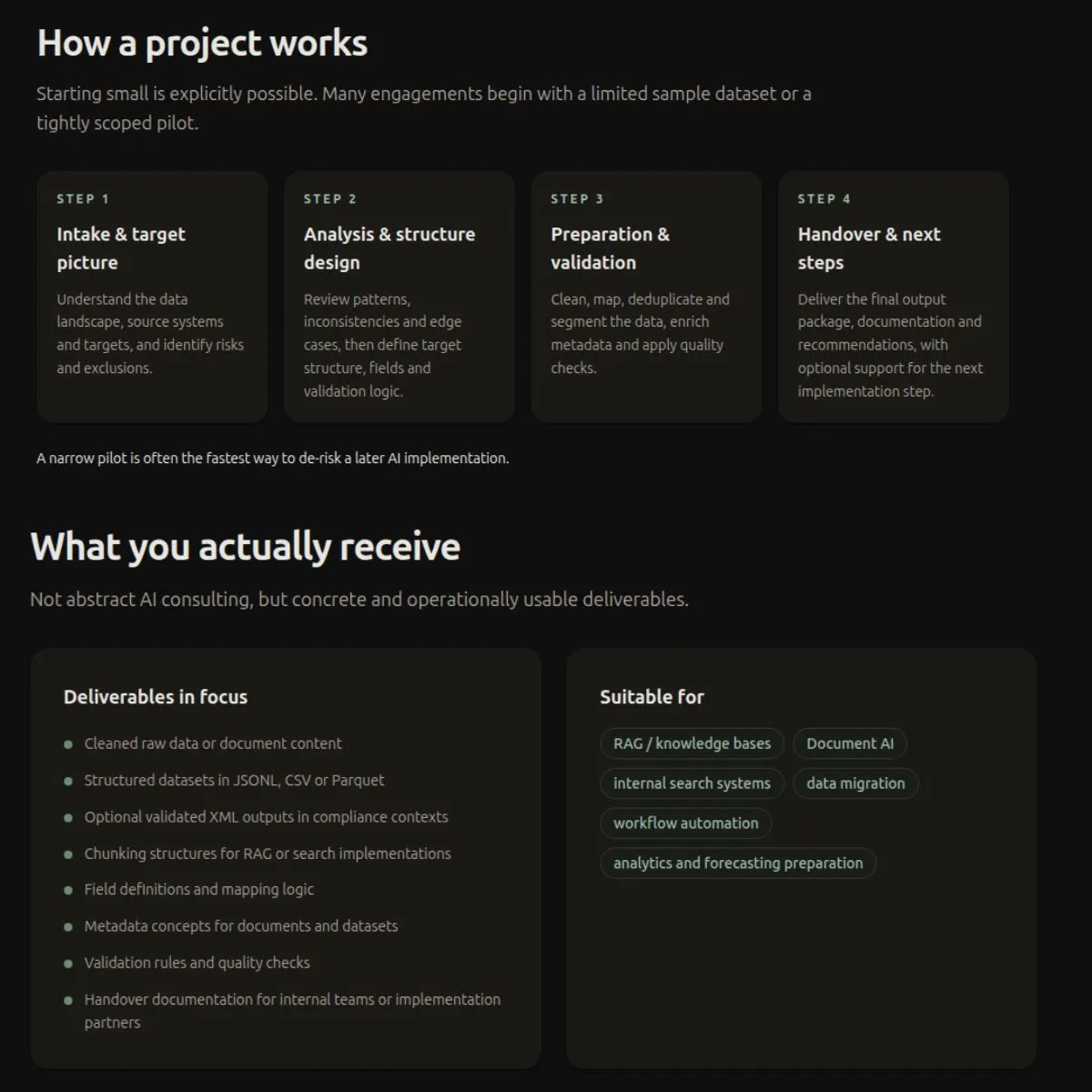Select the Chunking structures for RAG bullet
Screen dimensions: 1092x1092
[267, 853]
